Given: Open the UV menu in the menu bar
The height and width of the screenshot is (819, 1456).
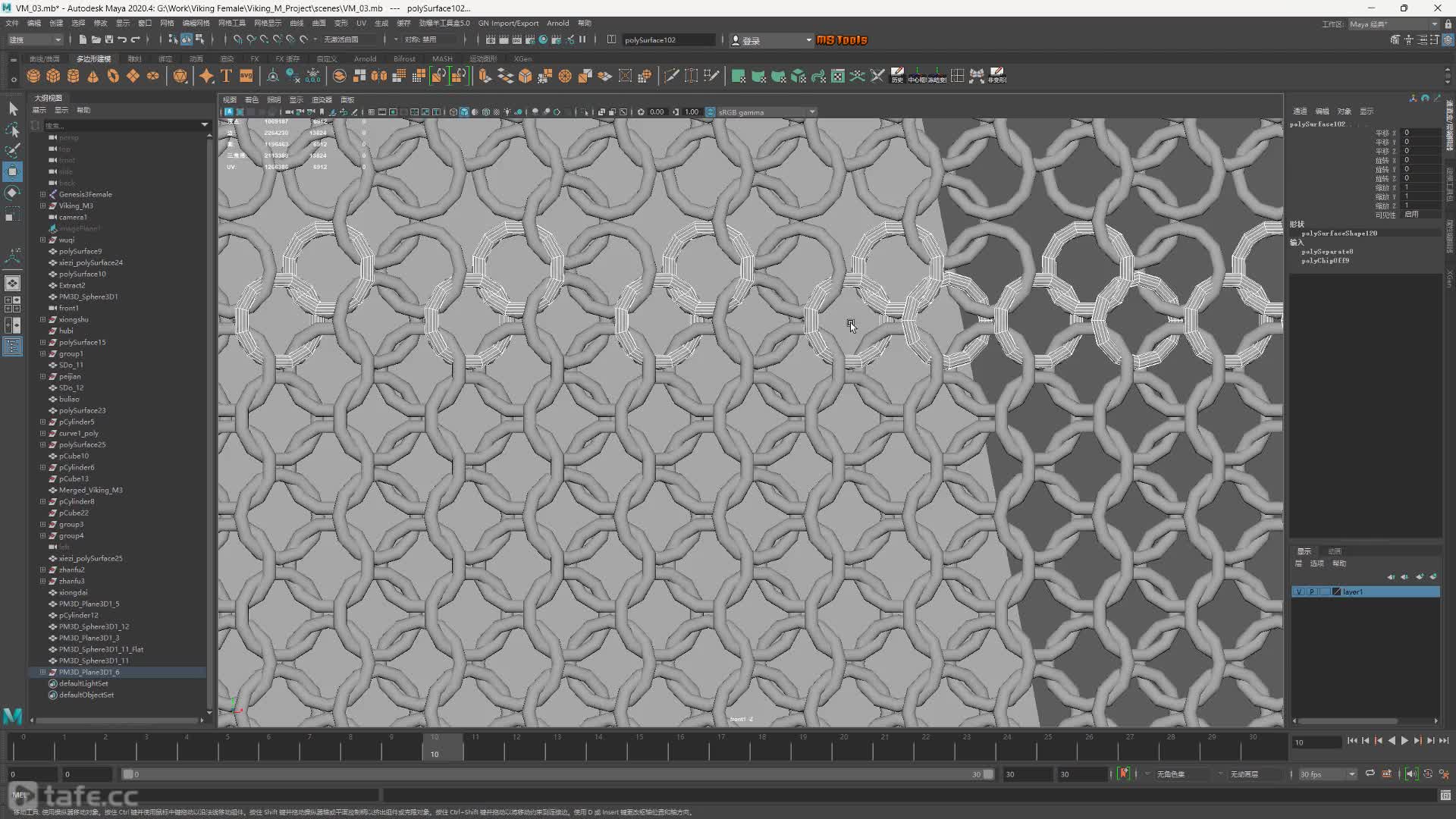Looking at the screenshot, I should (361, 24).
